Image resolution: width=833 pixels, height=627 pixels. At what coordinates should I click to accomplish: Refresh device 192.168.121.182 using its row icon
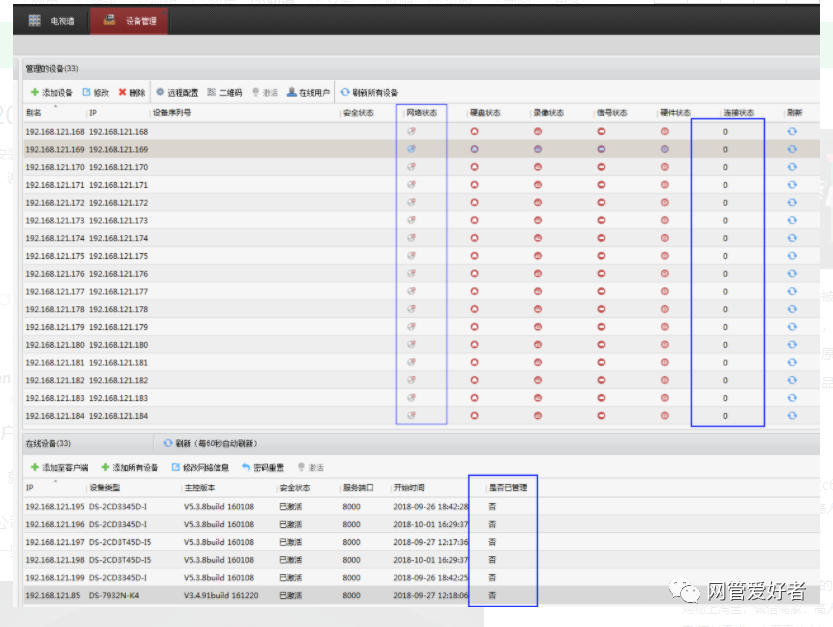point(792,380)
